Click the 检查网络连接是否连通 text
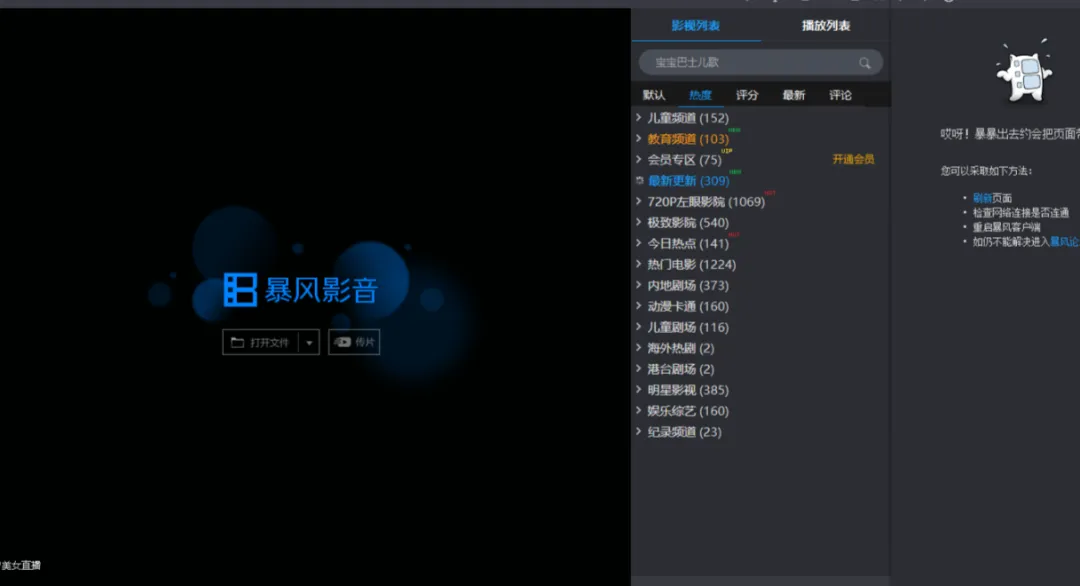The width and height of the screenshot is (1080, 586). point(1021,213)
